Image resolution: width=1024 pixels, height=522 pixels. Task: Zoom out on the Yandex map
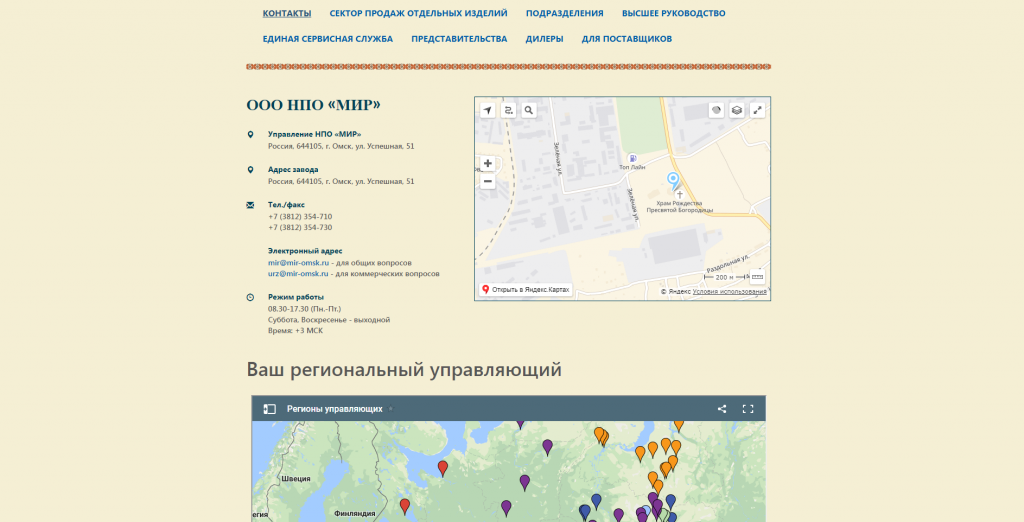[x=487, y=182]
